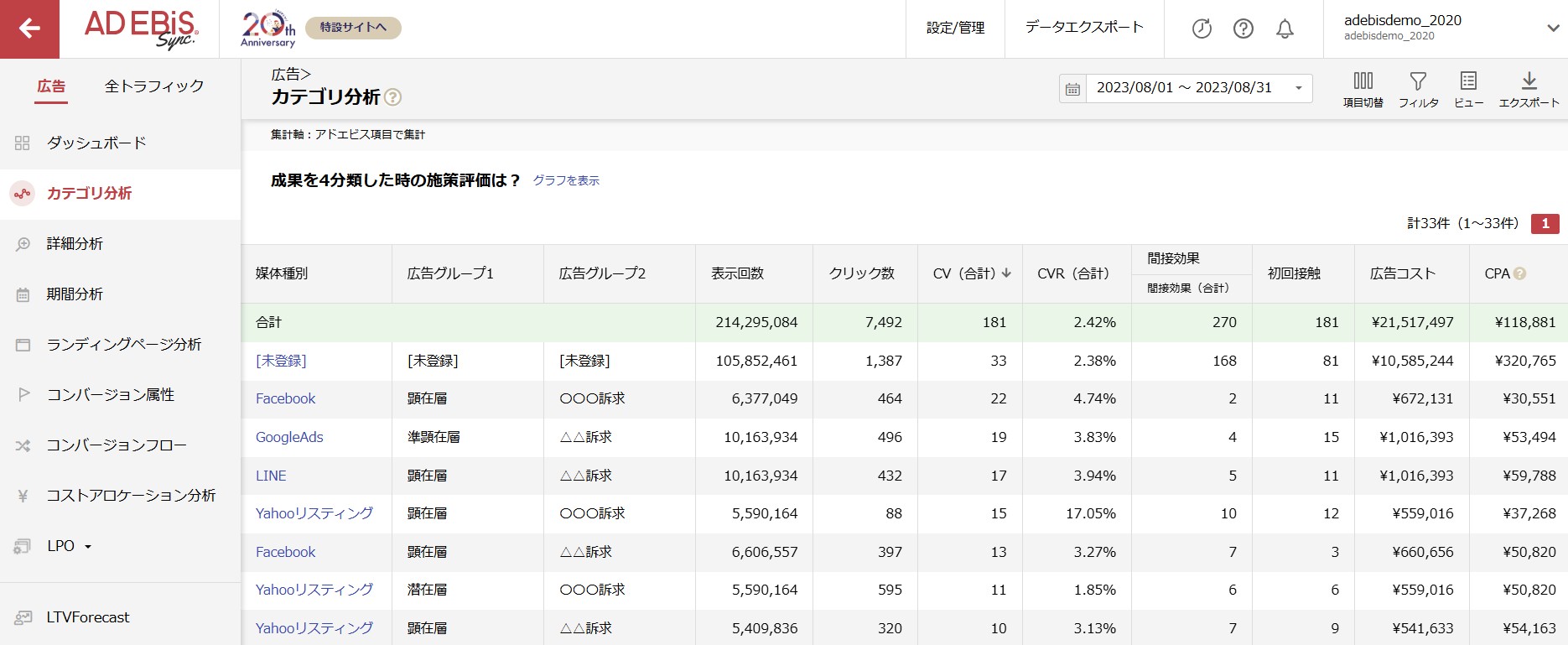Open the データエクスポート menu
1568x645 pixels.
(x=1083, y=28)
